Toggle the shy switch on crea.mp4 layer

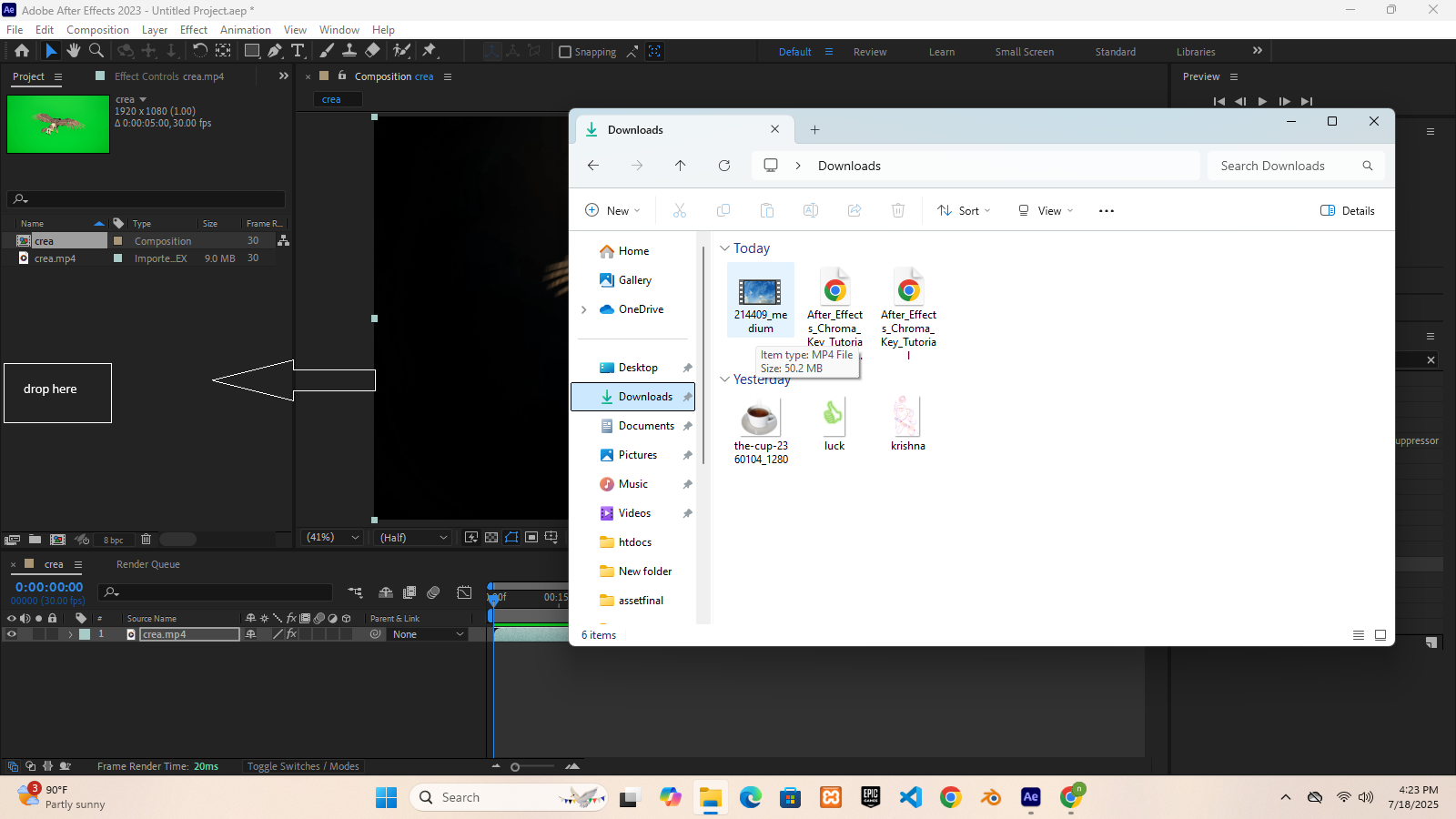point(250,634)
